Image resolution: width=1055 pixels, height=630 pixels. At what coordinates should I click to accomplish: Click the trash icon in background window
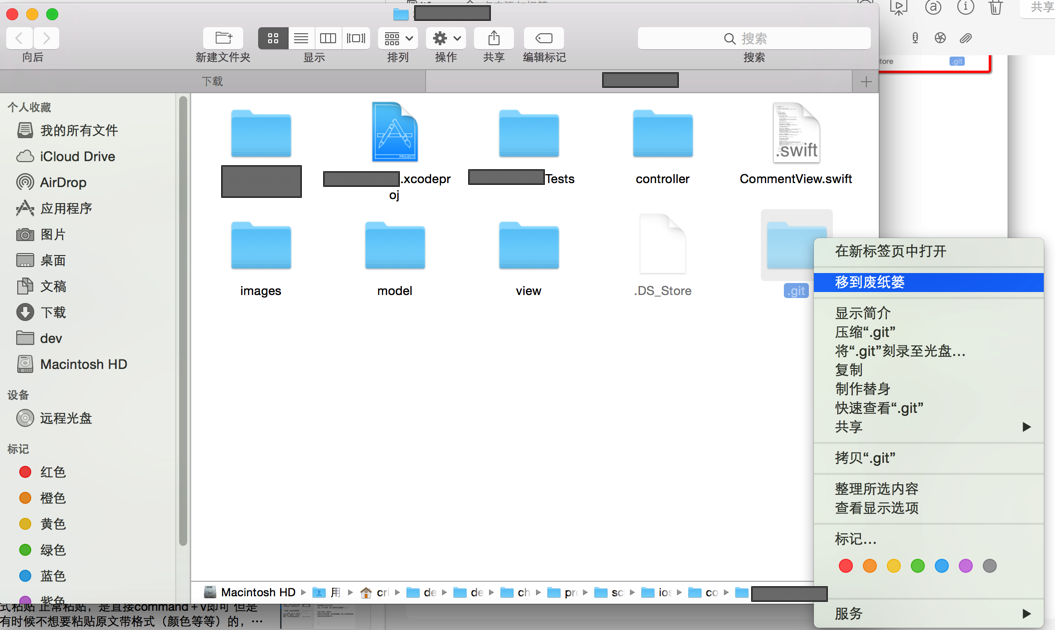(x=995, y=7)
